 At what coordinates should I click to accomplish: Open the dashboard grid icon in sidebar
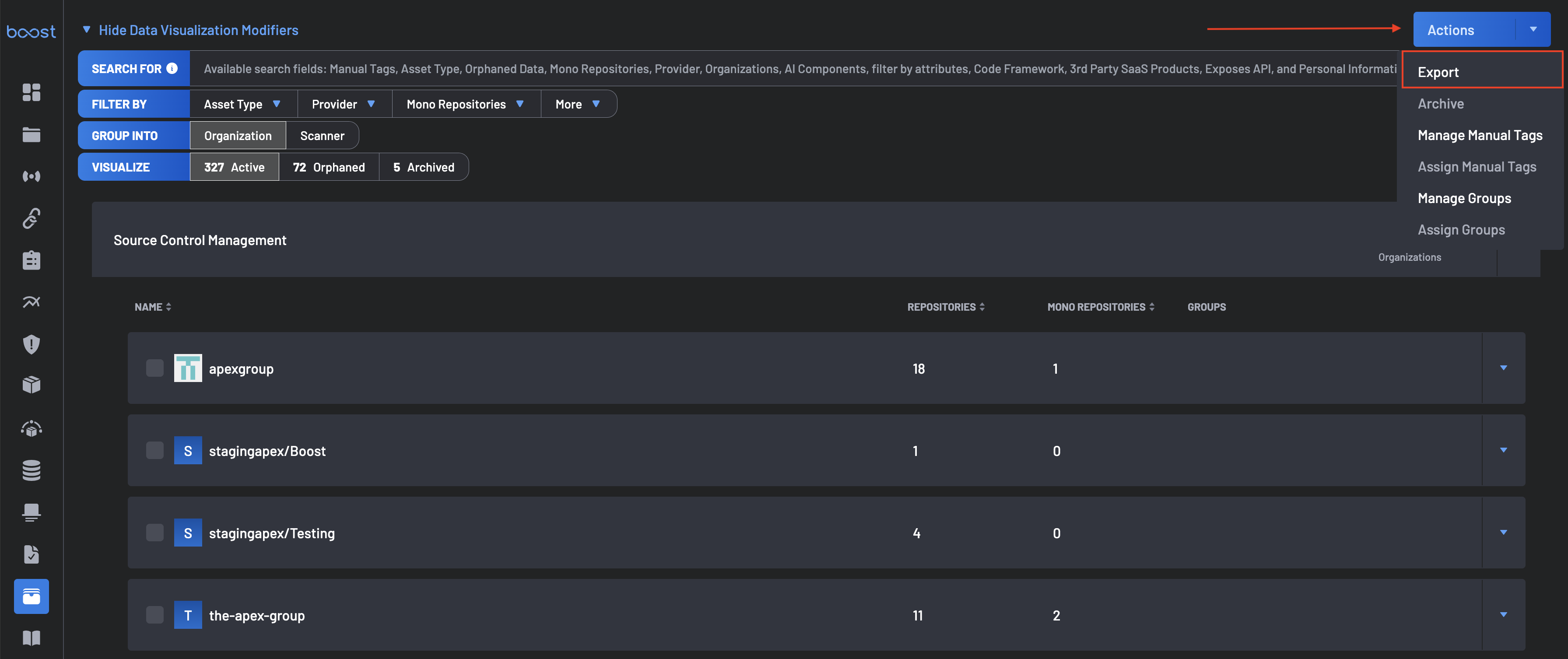tap(31, 92)
